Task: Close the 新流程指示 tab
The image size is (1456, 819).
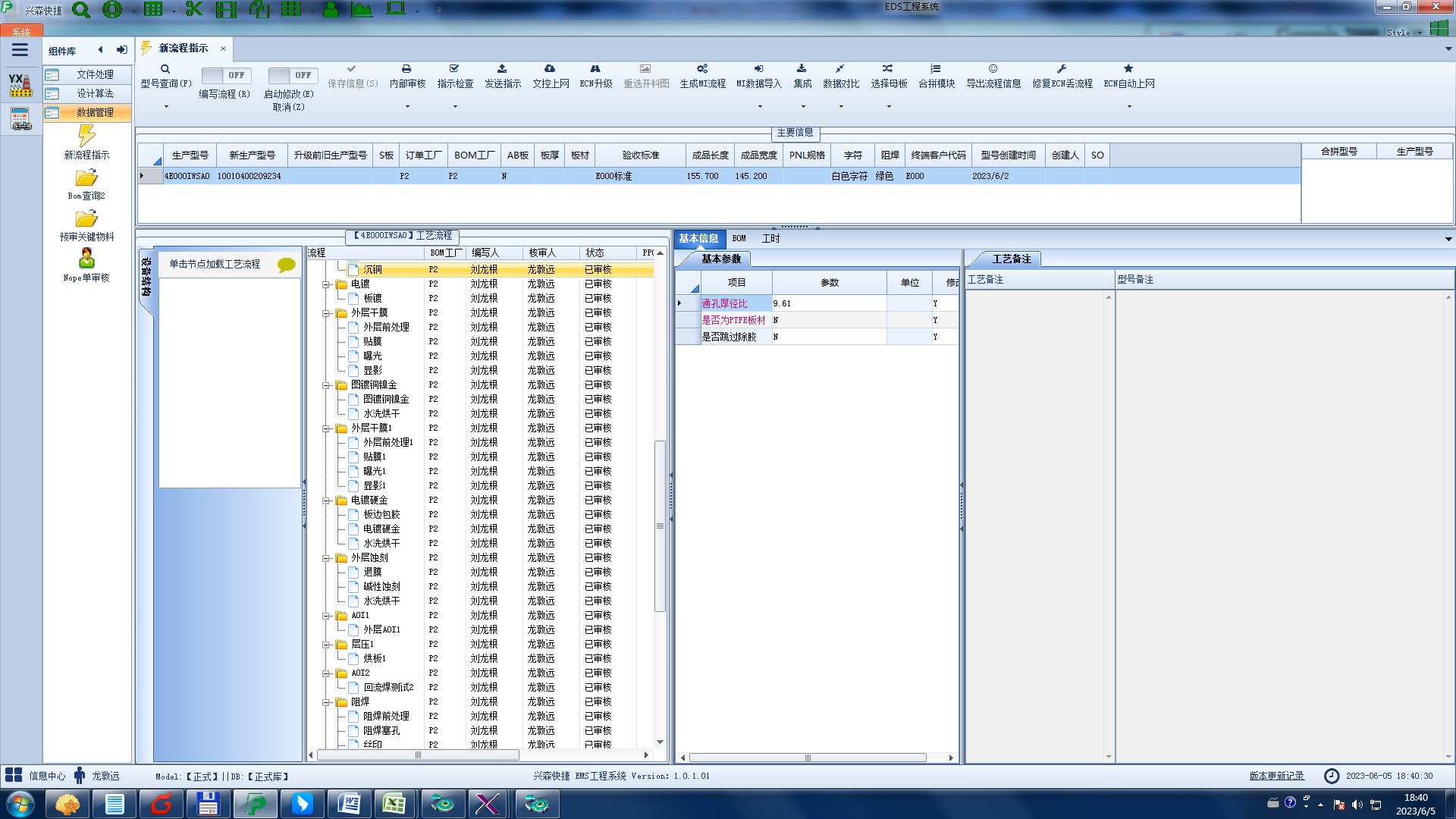Action: click(x=223, y=49)
